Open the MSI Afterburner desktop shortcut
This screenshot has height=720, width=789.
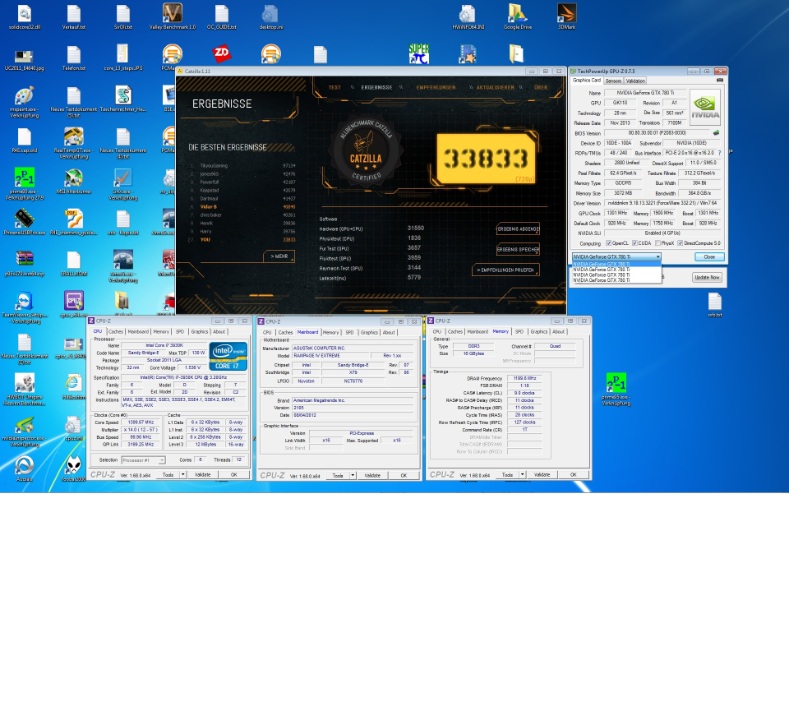click(73, 178)
